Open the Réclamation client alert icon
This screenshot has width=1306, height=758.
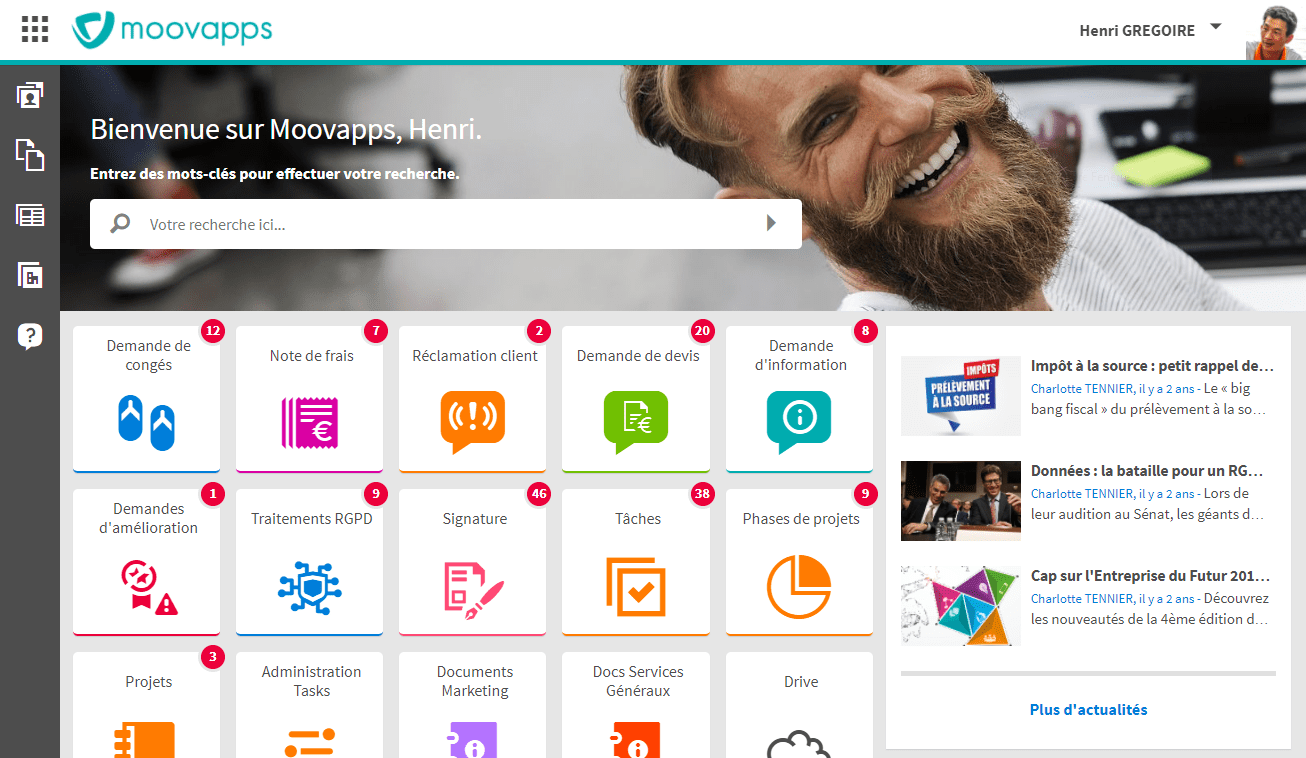coord(473,421)
